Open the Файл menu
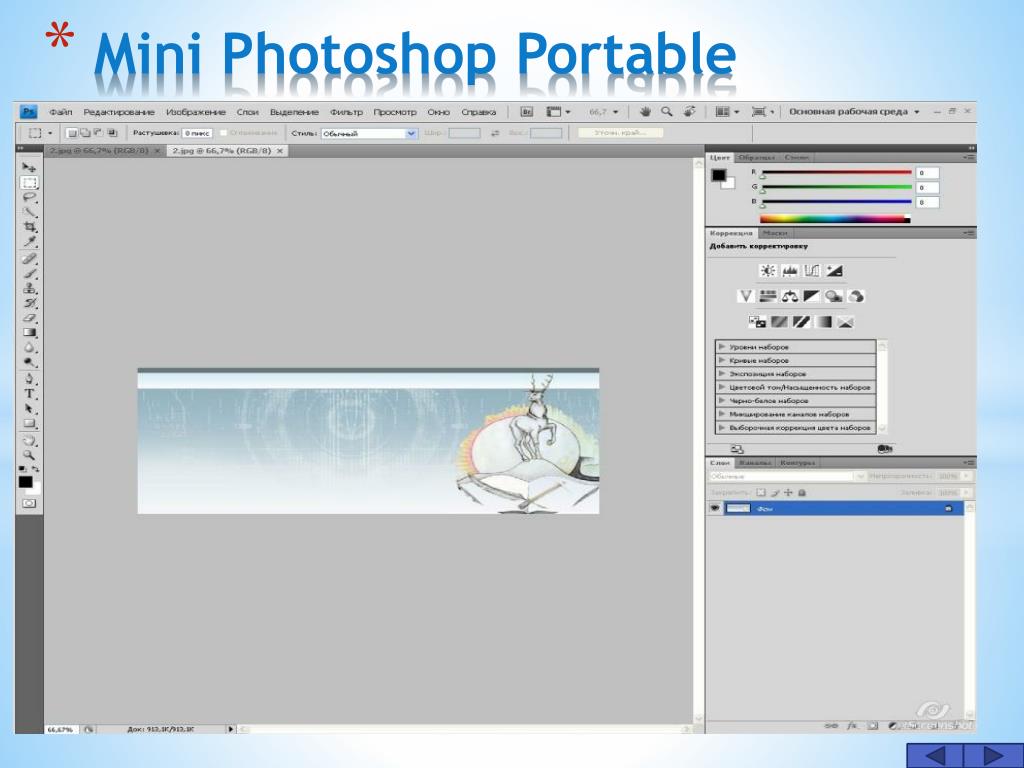The width and height of the screenshot is (1024, 768). 61,112
